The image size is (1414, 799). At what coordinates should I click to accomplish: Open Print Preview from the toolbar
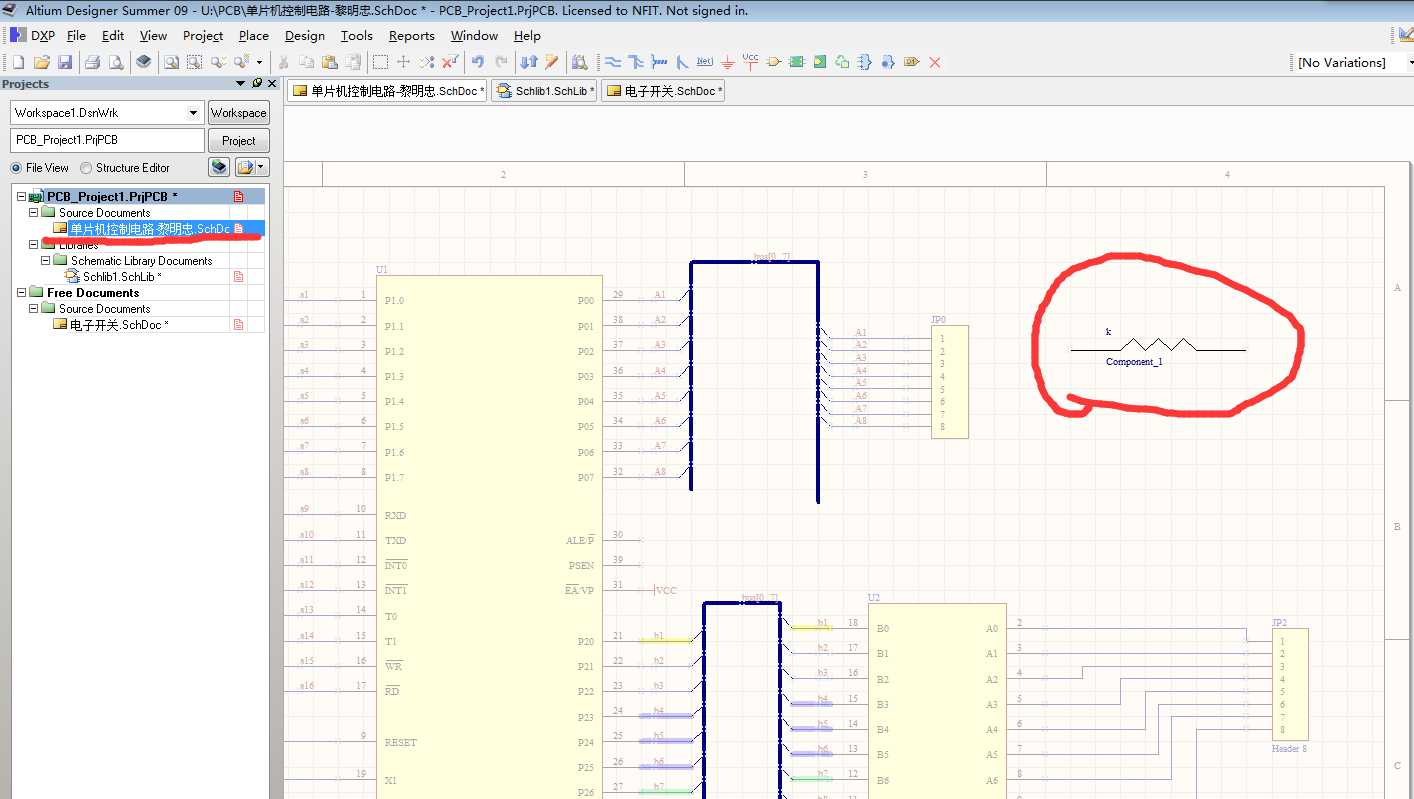point(116,62)
